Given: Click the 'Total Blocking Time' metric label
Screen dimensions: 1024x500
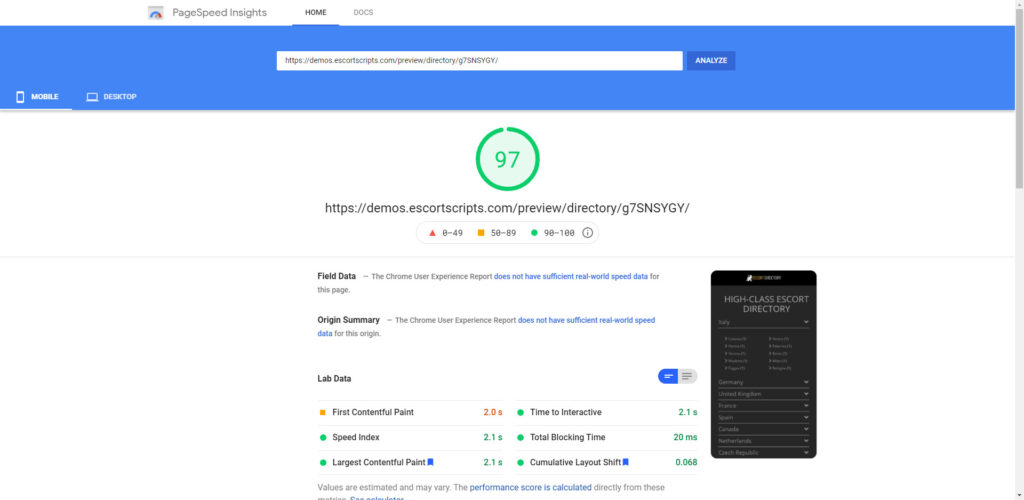Looking at the screenshot, I should point(568,437).
